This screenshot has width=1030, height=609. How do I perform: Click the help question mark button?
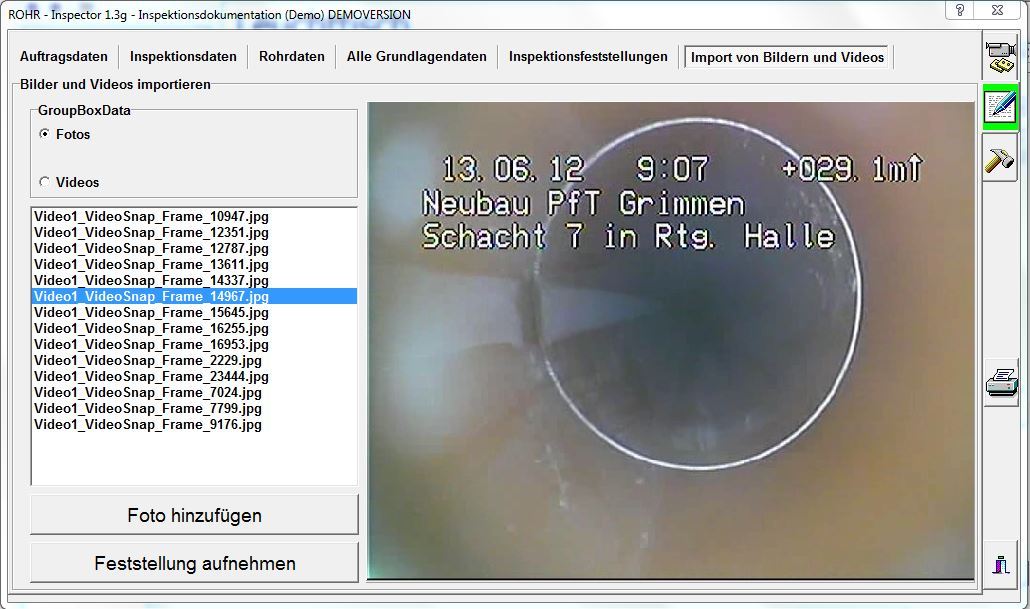(x=960, y=10)
